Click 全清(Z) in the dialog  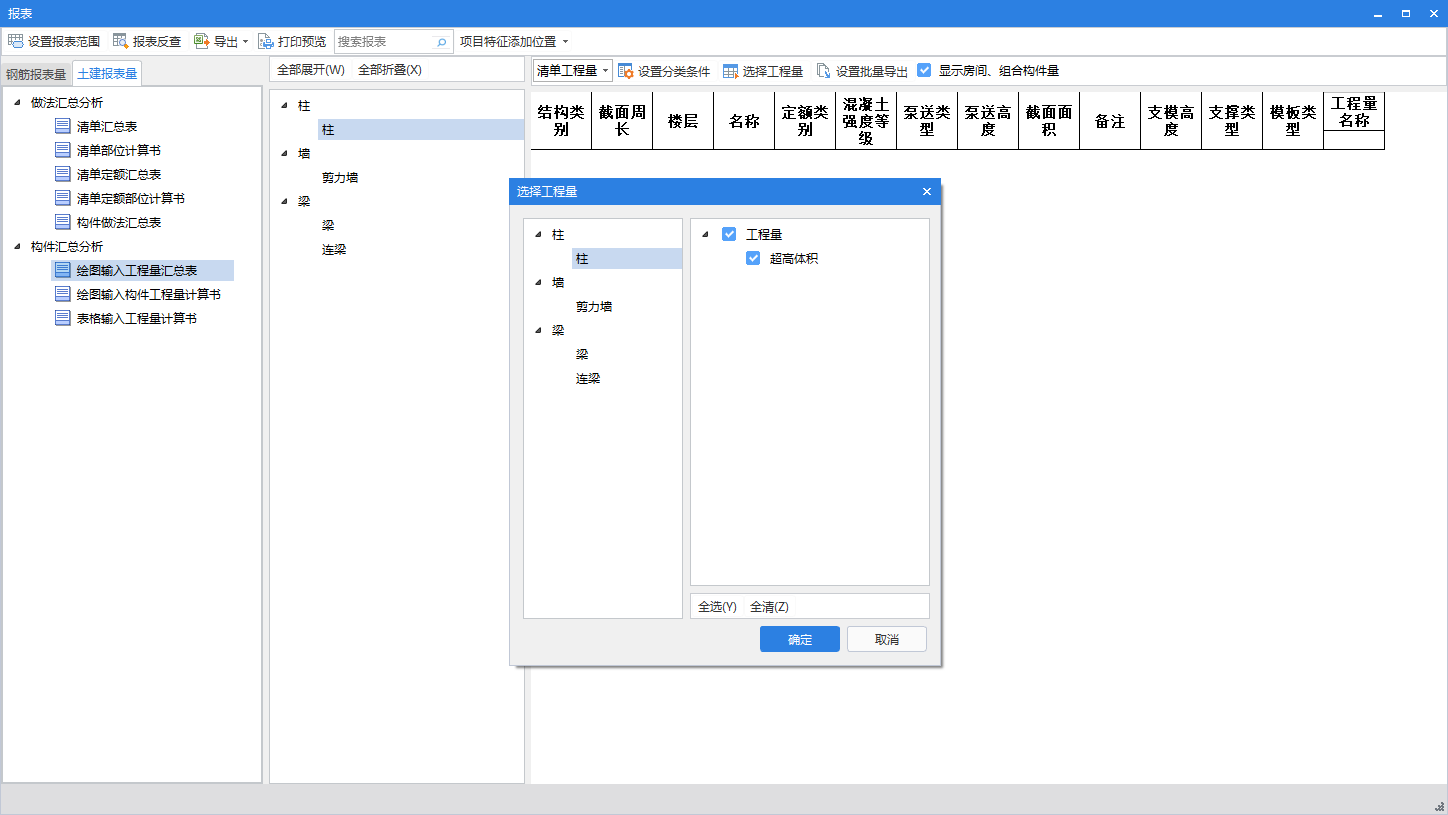pyautogui.click(x=769, y=607)
